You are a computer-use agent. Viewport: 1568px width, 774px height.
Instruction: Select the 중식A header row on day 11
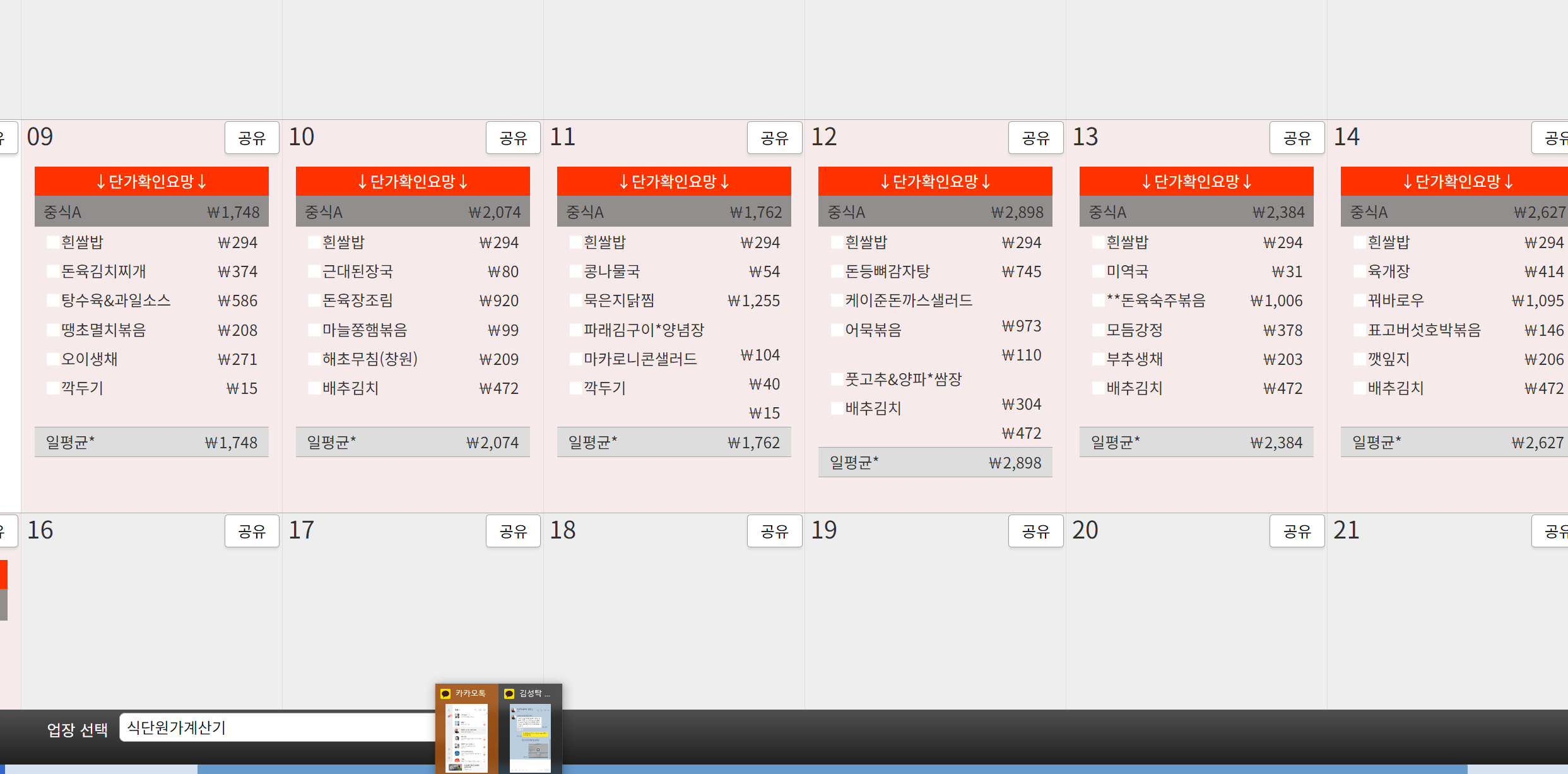(x=674, y=212)
